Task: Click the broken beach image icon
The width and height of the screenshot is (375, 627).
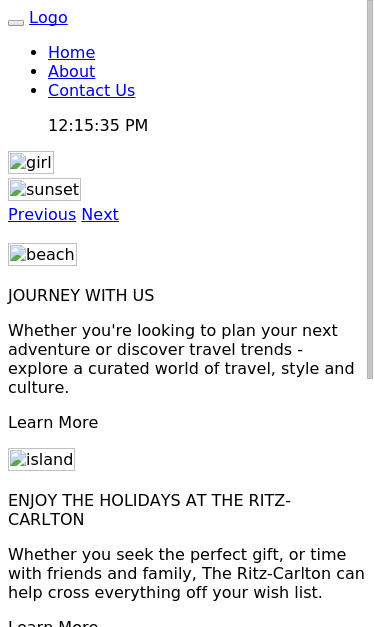Action: point(18,254)
